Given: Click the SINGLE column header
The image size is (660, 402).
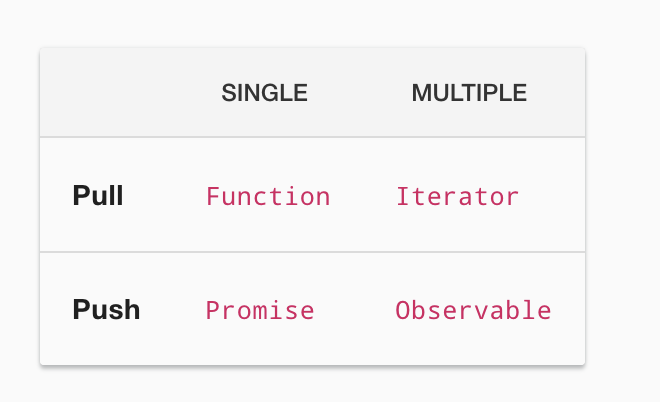Looking at the screenshot, I should [264, 93].
